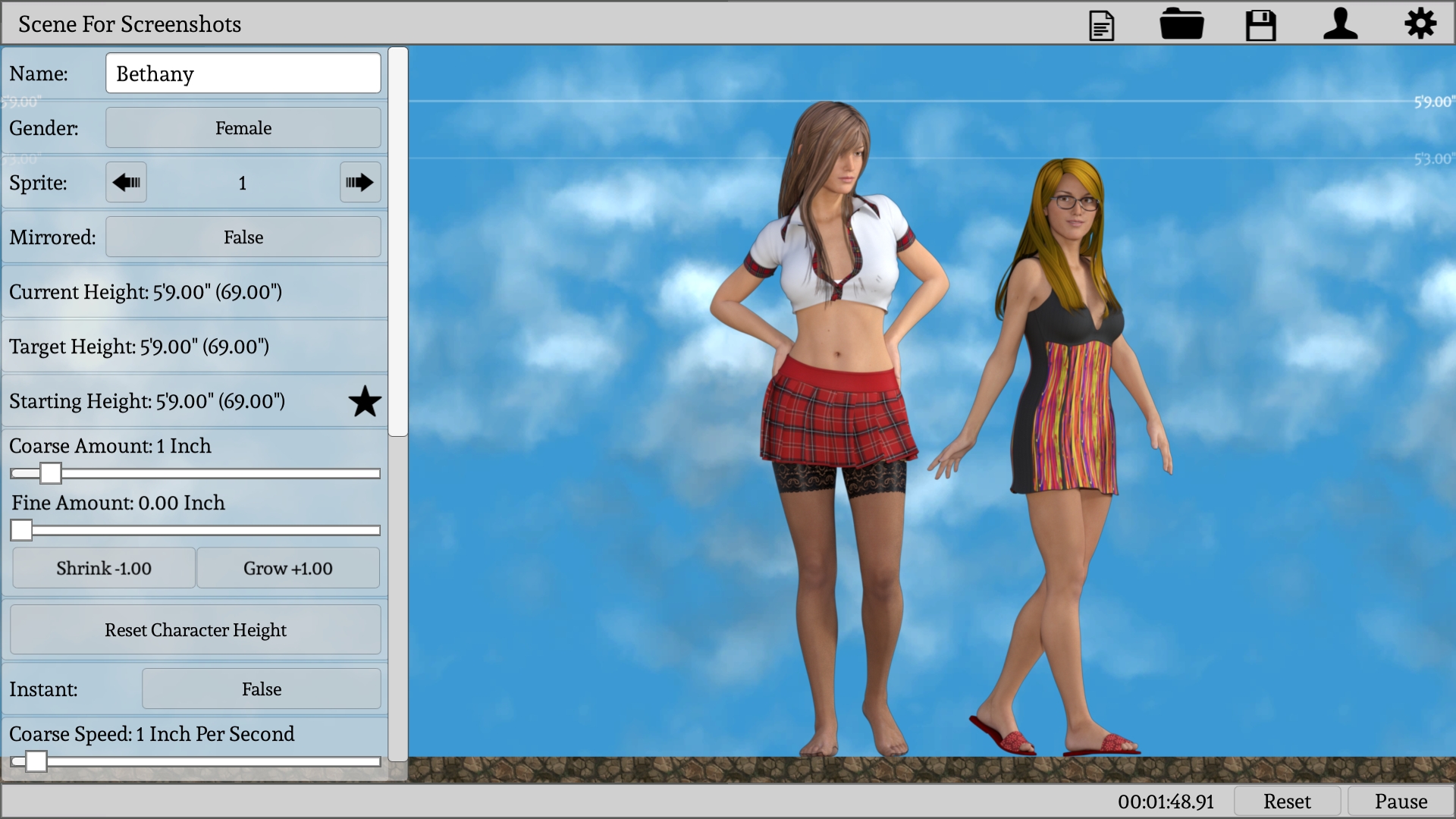Select the previous sprite arrow
Viewport: 1456px width, 819px height.
click(x=126, y=182)
